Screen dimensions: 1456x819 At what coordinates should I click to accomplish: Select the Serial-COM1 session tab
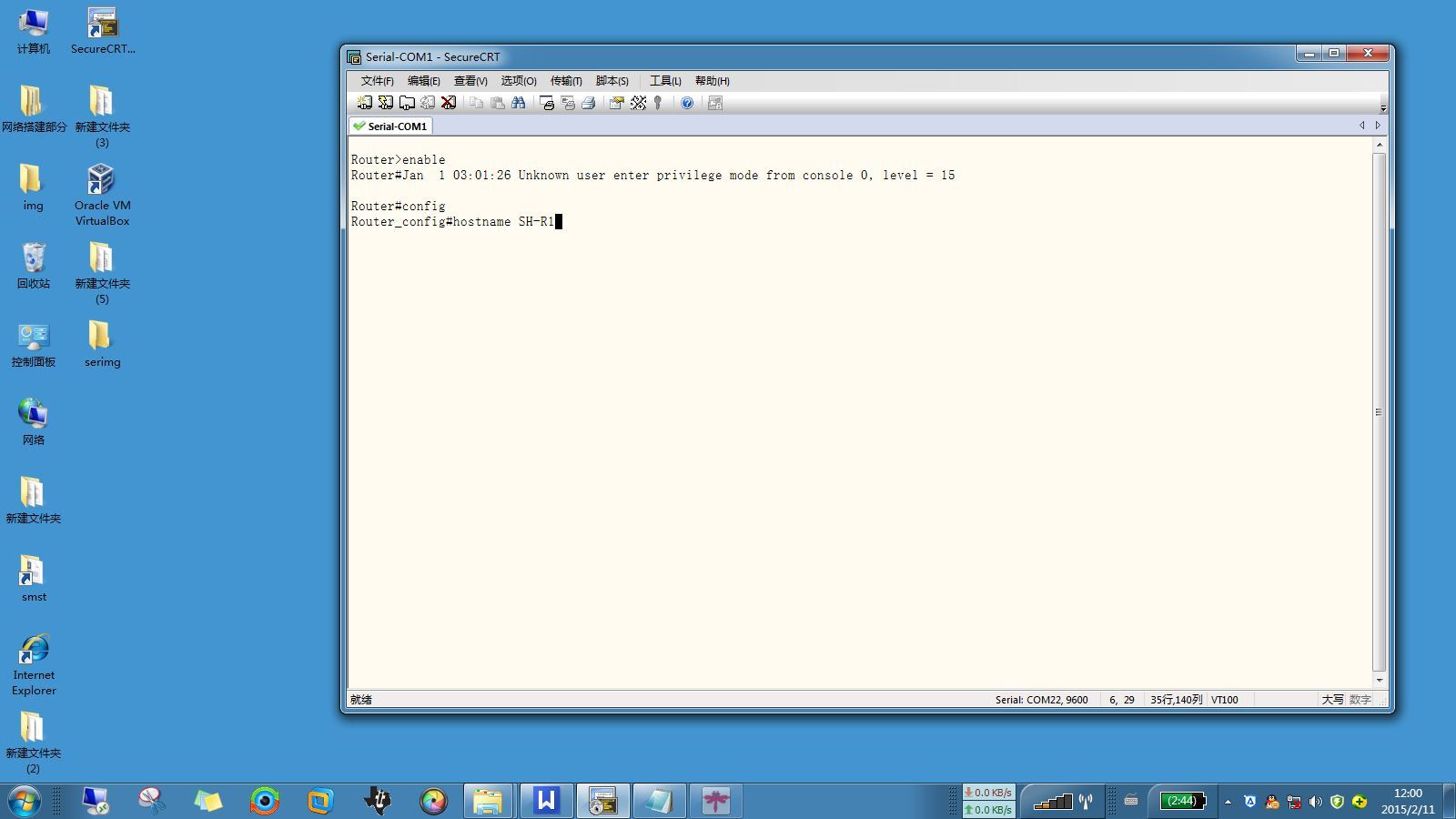[x=390, y=126]
